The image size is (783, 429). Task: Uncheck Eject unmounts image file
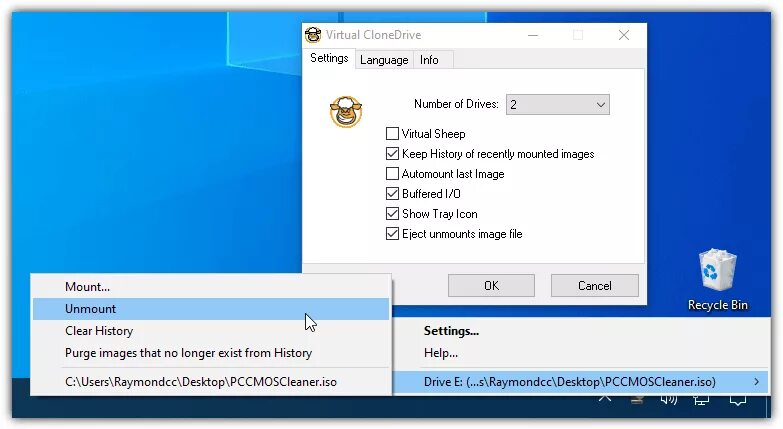tap(392, 234)
